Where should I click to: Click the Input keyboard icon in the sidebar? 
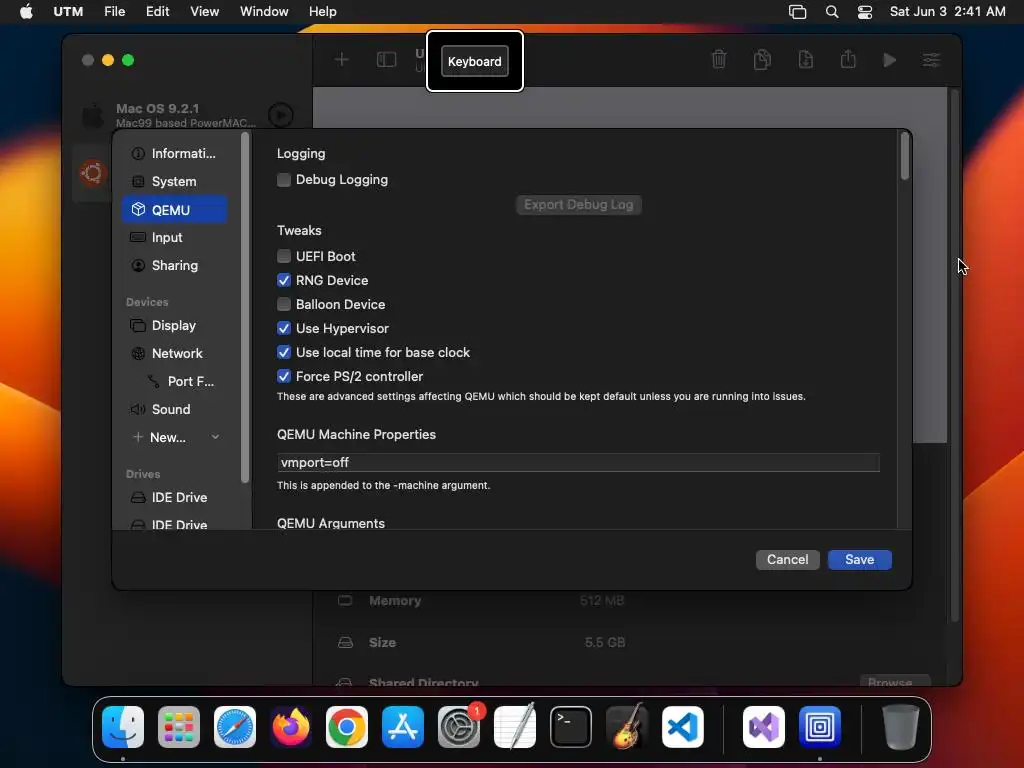click(138, 238)
